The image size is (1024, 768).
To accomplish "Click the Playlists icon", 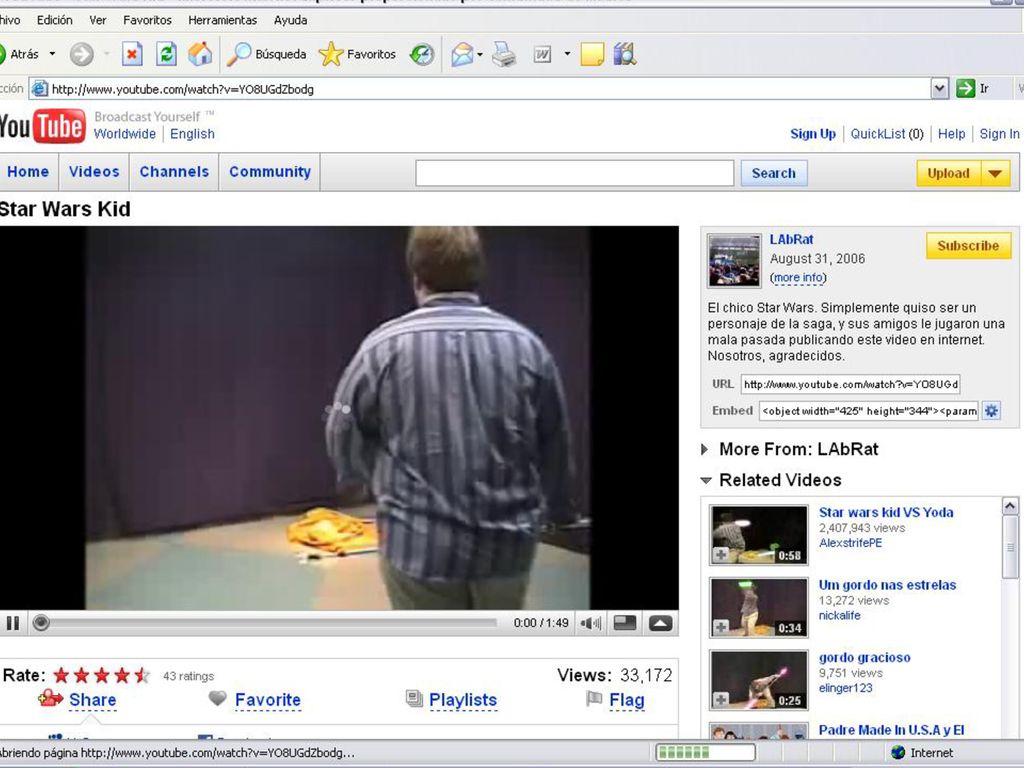I will (x=414, y=698).
